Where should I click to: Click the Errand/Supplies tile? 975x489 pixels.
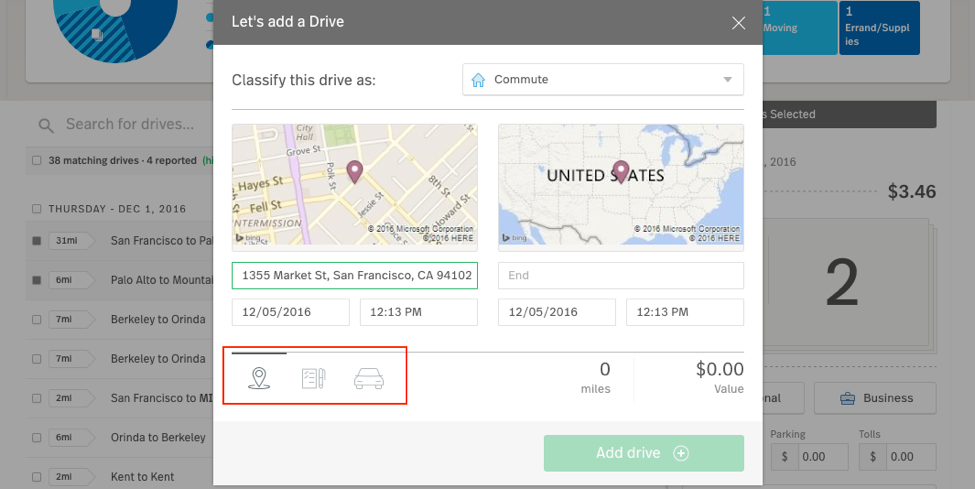[x=879, y=28]
